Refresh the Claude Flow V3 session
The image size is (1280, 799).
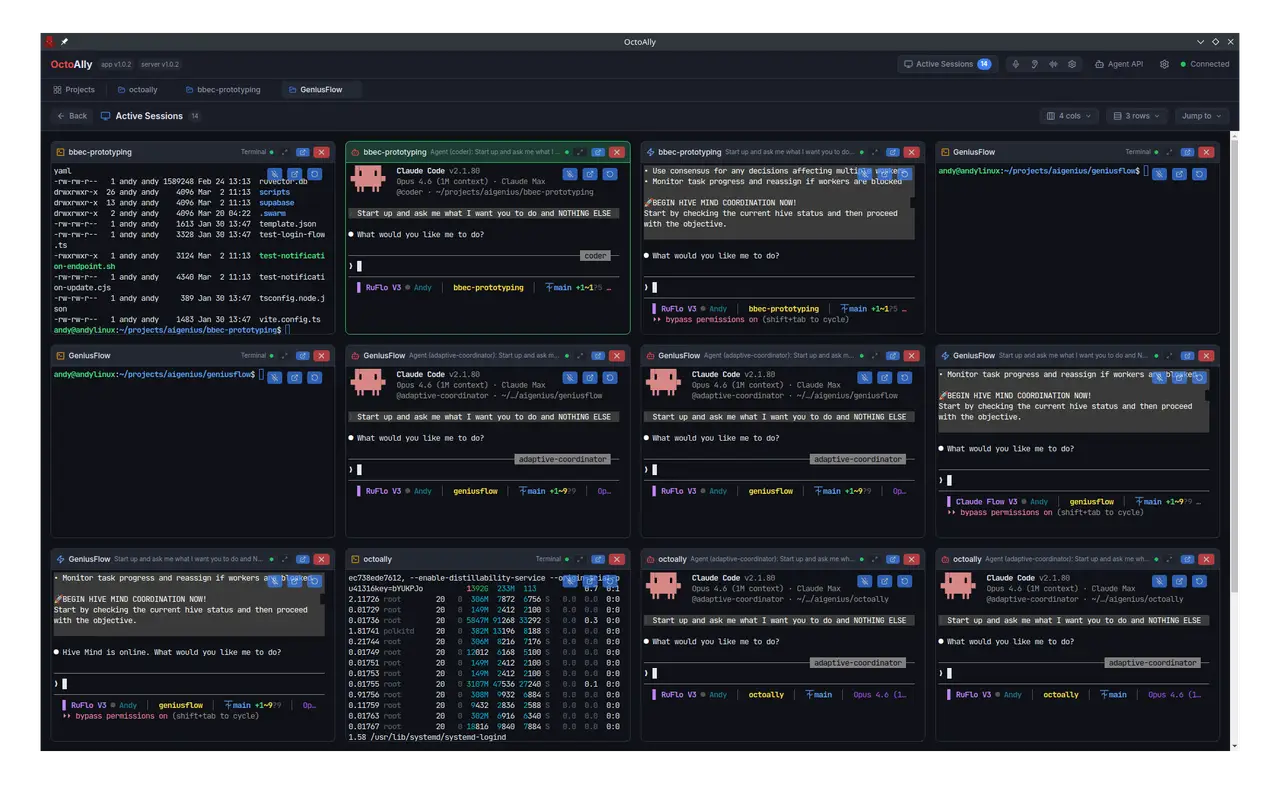(1199, 377)
